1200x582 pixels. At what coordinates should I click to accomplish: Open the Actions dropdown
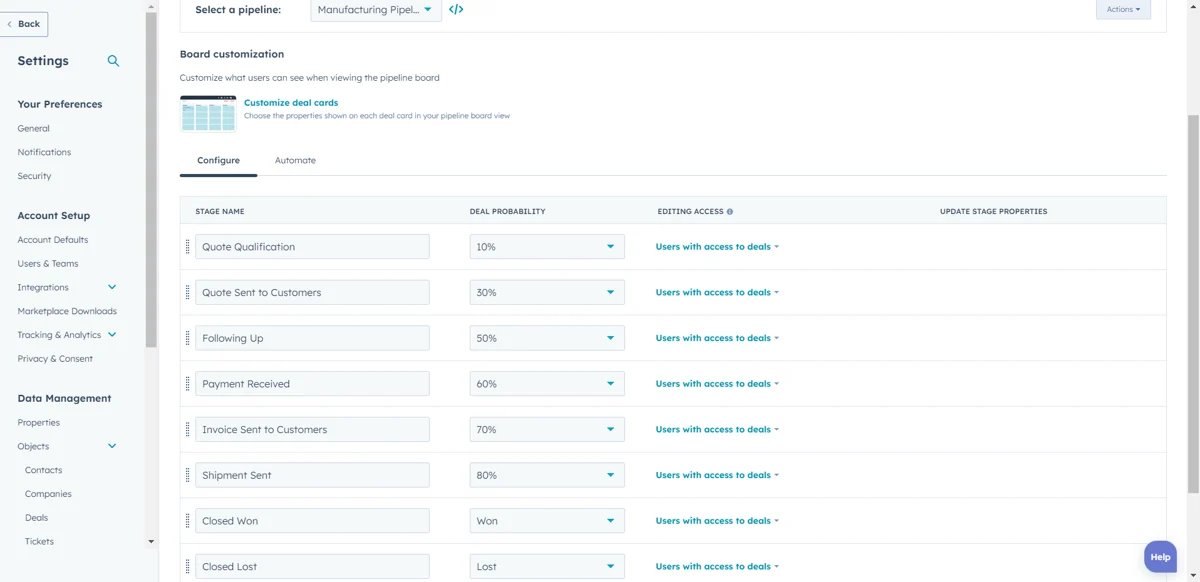point(1122,9)
